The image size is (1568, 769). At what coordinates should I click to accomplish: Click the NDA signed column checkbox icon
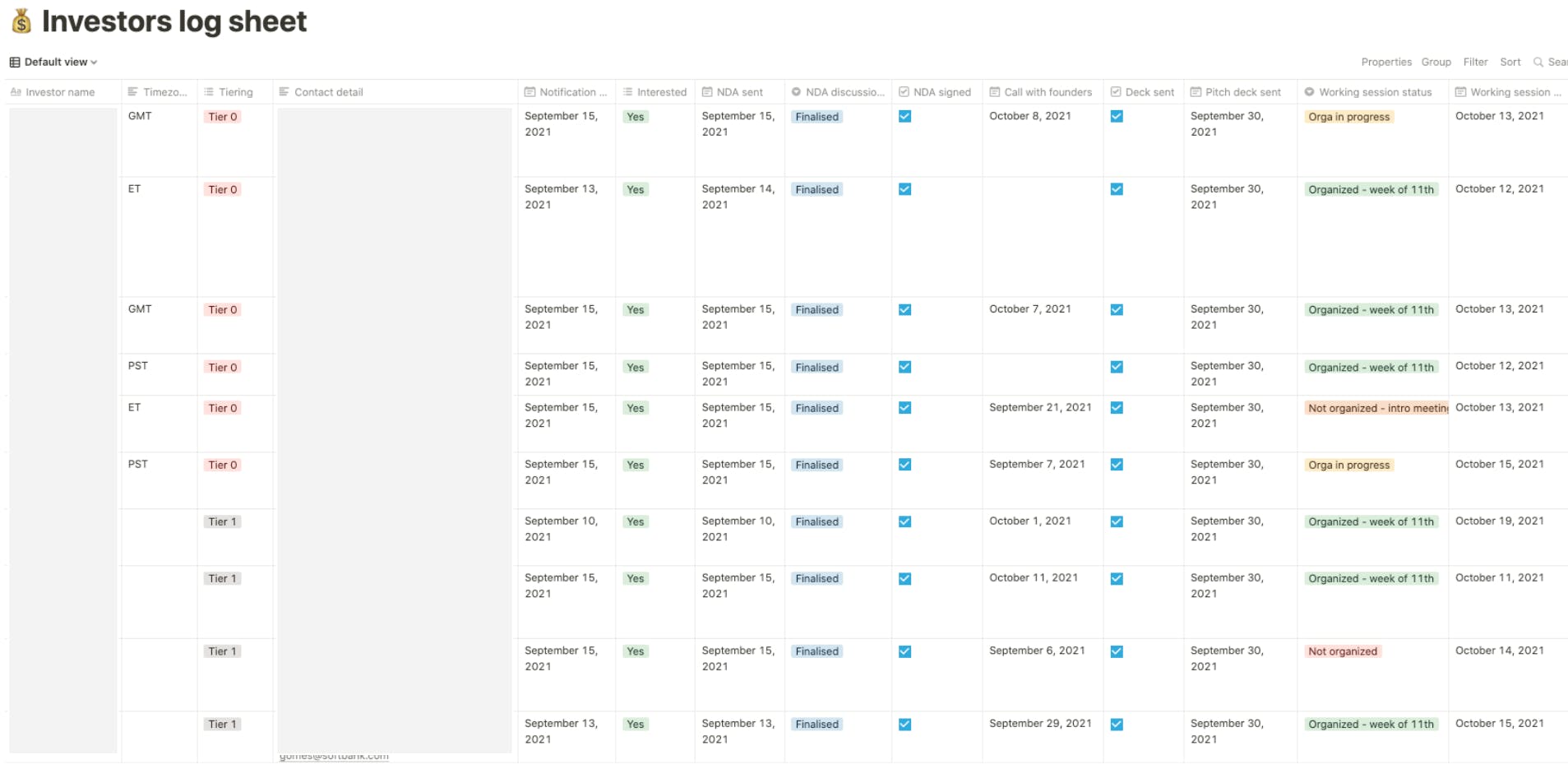pos(904,92)
